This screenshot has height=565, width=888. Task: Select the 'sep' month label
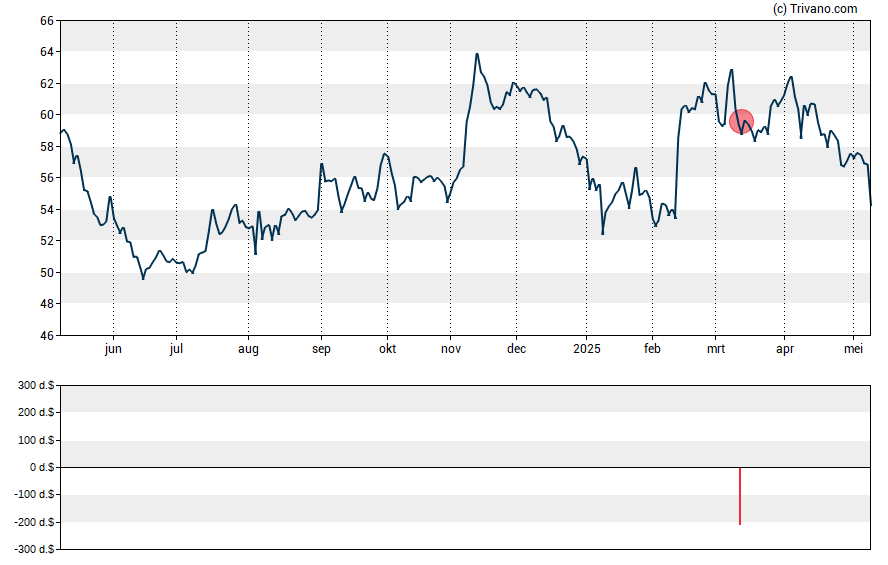click(x=321, y=349)
